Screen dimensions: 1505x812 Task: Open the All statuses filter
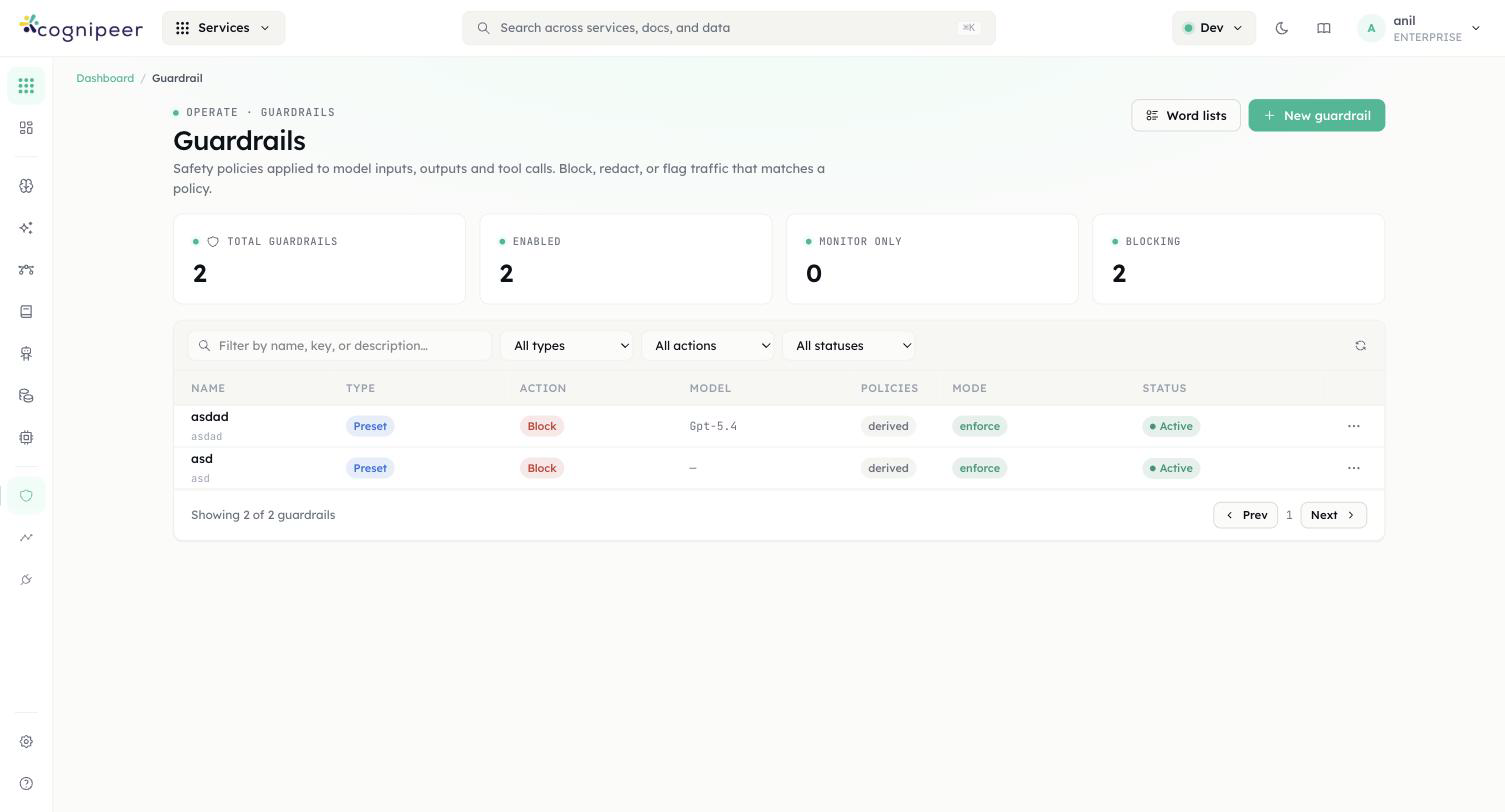click(848, 346)
